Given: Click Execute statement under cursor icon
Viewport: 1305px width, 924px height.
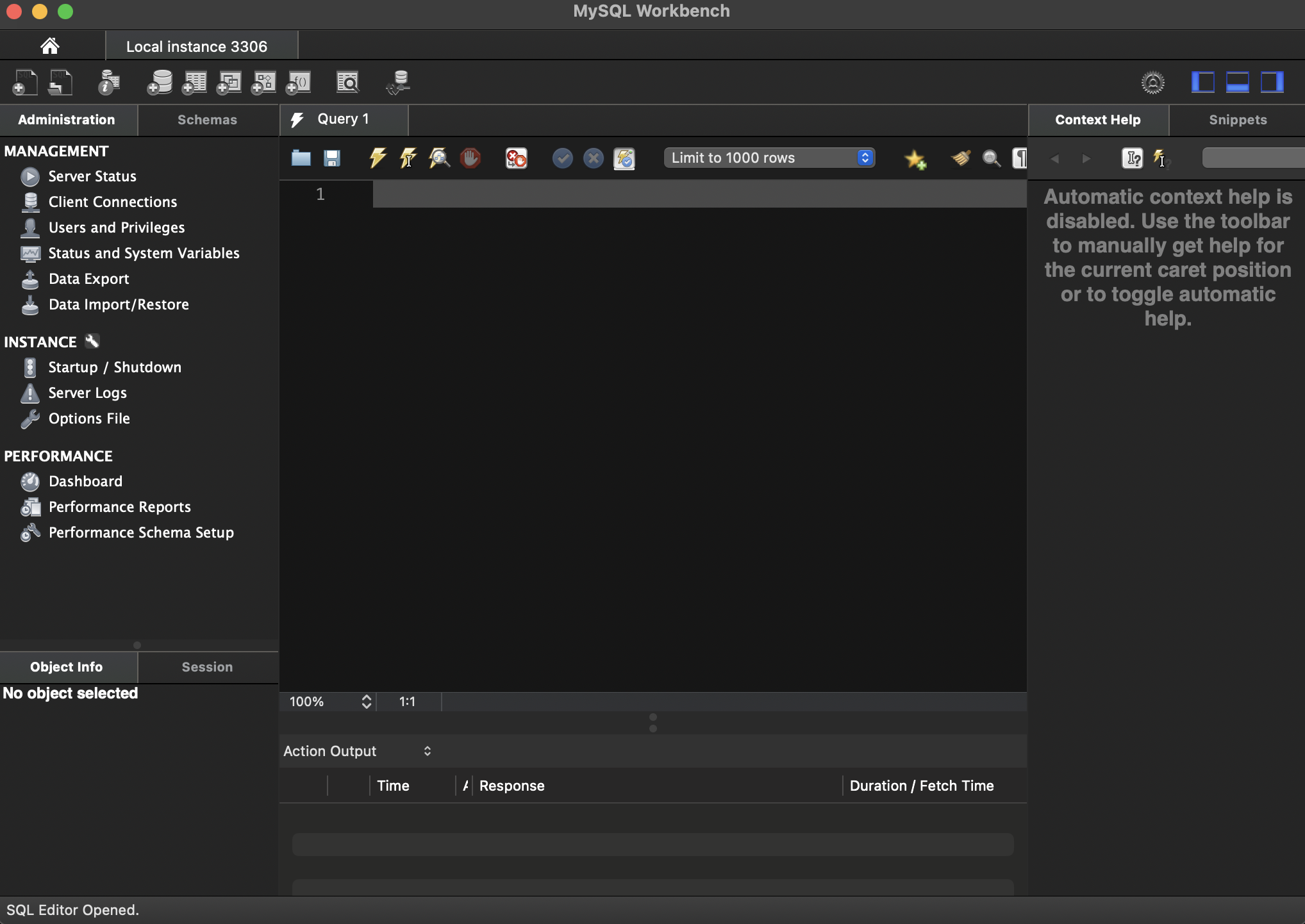Looking at the screenshot, I should (408, 158).
